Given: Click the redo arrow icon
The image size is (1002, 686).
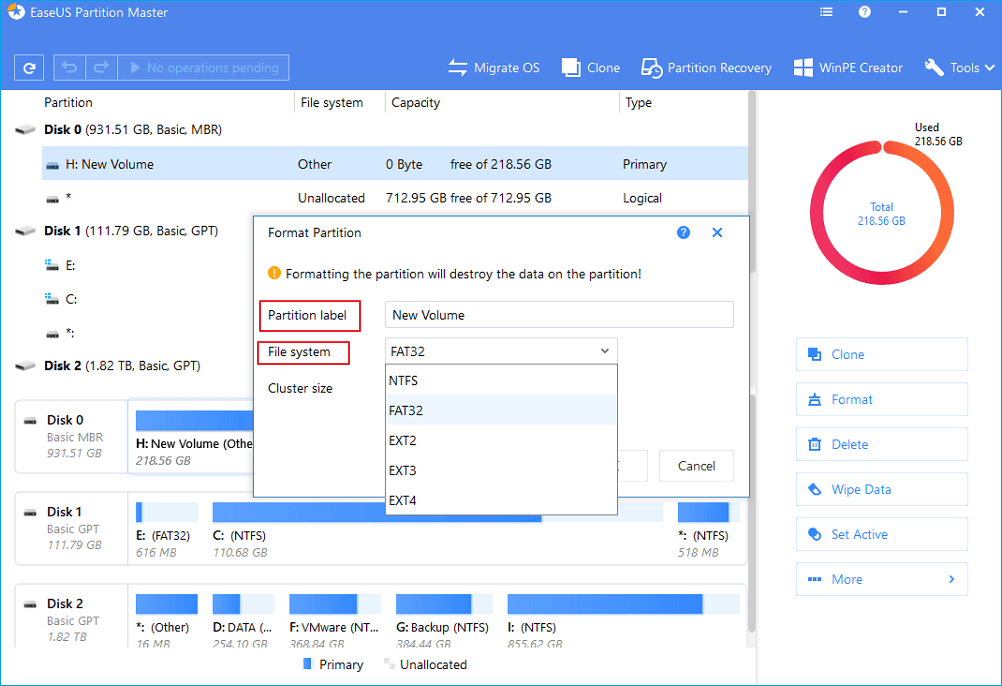Looking at the screenshot, I should [x=99, y=68].
